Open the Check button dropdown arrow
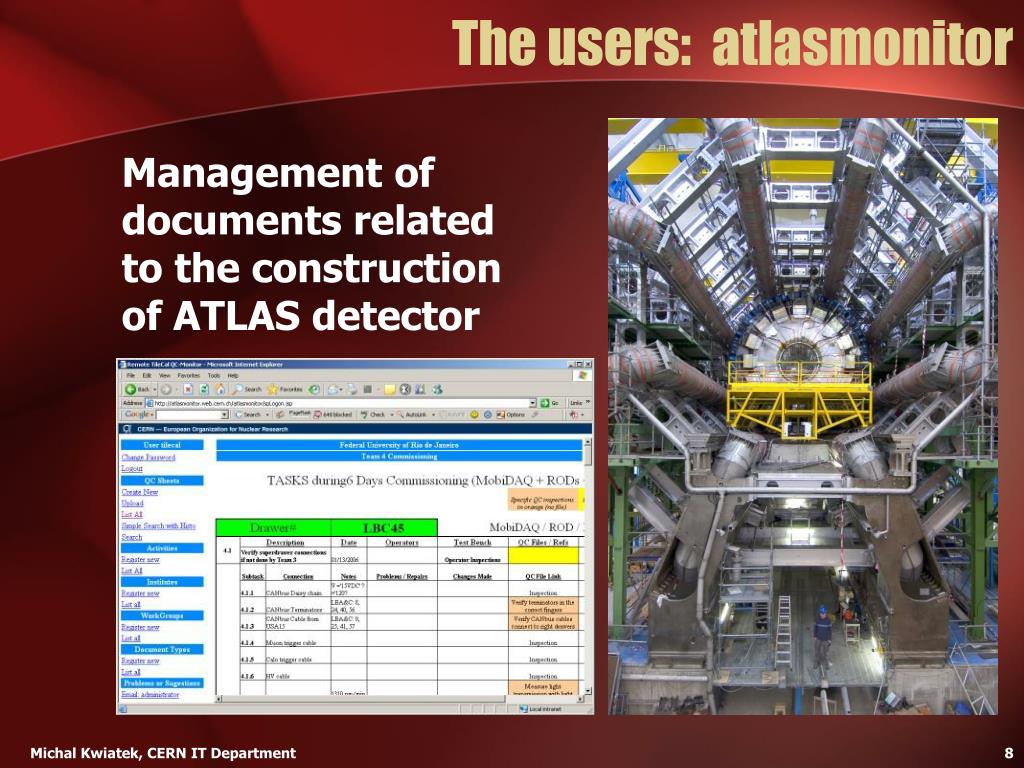The height and width of the screenshot is (768, 1024). 392,415
